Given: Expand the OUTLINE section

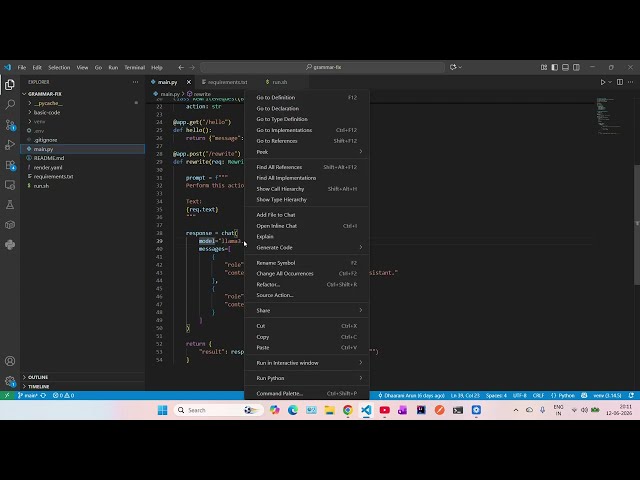Looking at the screenshot, I should (x=38, y=377).
